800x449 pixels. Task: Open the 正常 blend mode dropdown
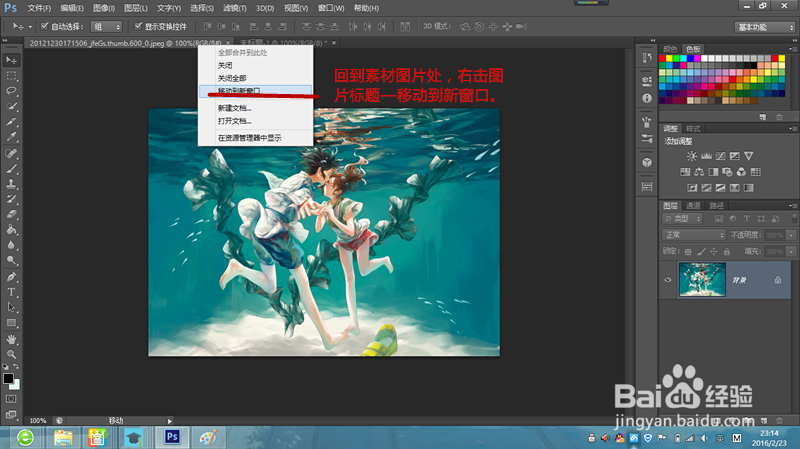pyautogui.click(x=694, y=235)
